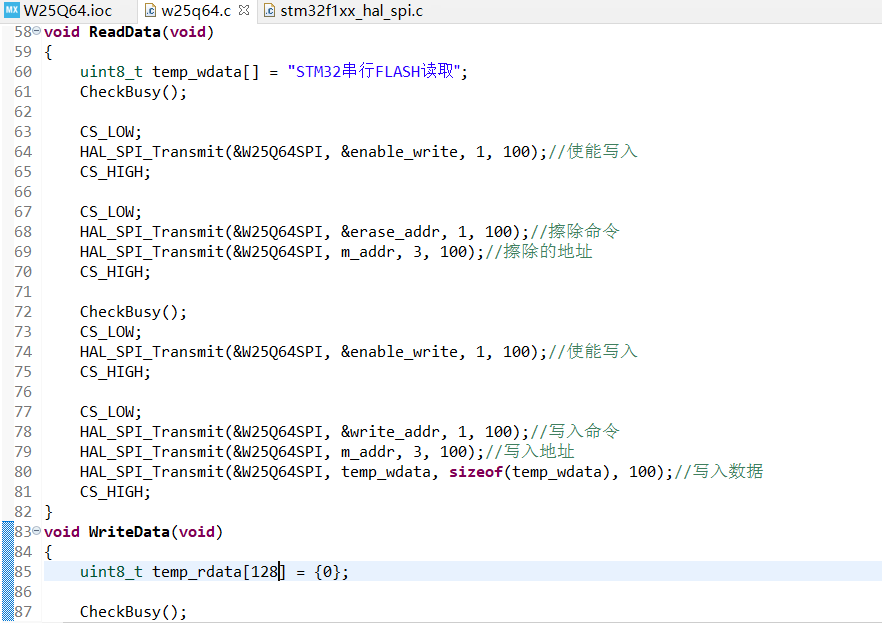Click CS_LOW on line 77
Image resolution: width=882 pixels, height=623 pixels.
[x=107, y=412]
